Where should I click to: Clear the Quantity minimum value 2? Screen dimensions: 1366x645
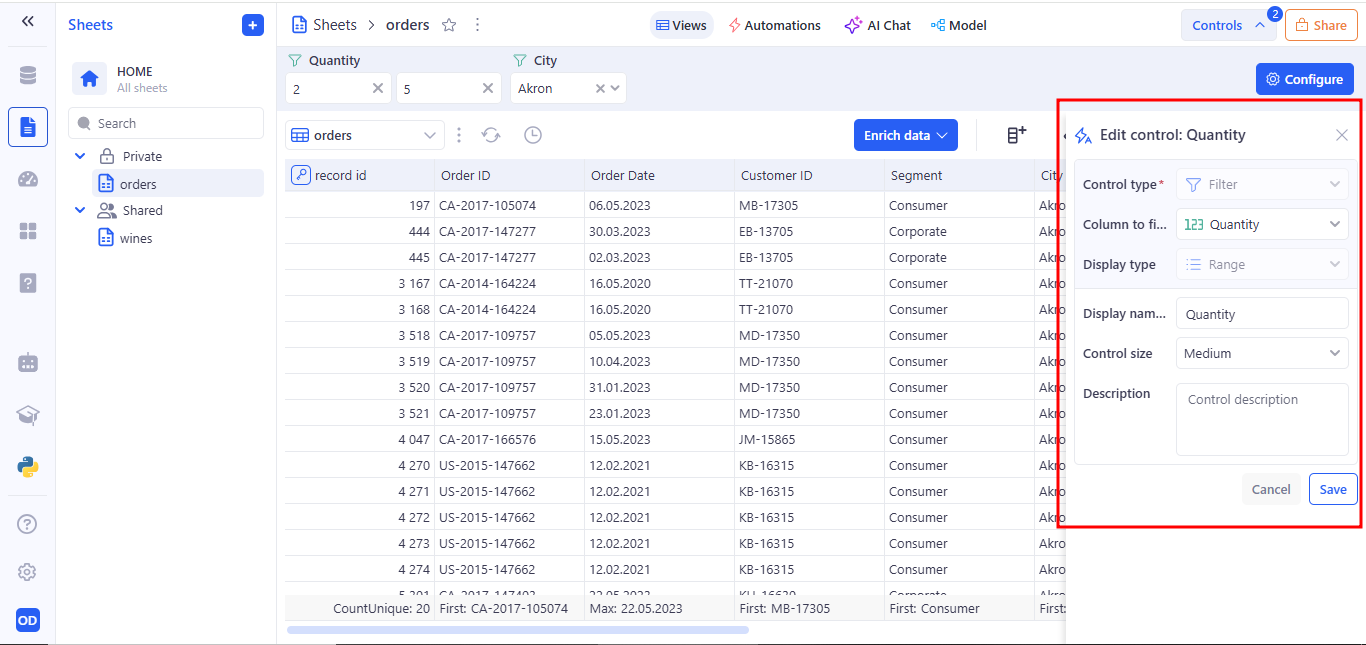tap(377, 88)
